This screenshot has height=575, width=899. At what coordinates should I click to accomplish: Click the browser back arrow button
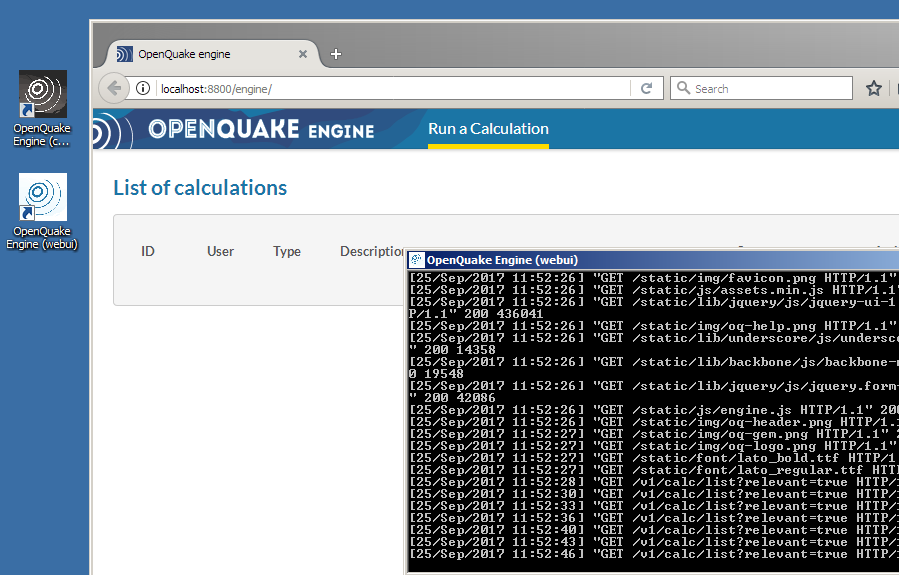click(114, 89)
